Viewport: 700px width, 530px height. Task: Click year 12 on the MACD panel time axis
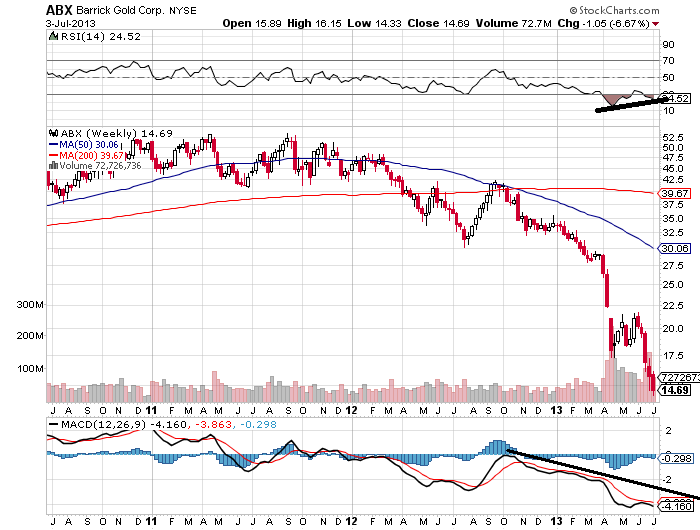[351, 522]
